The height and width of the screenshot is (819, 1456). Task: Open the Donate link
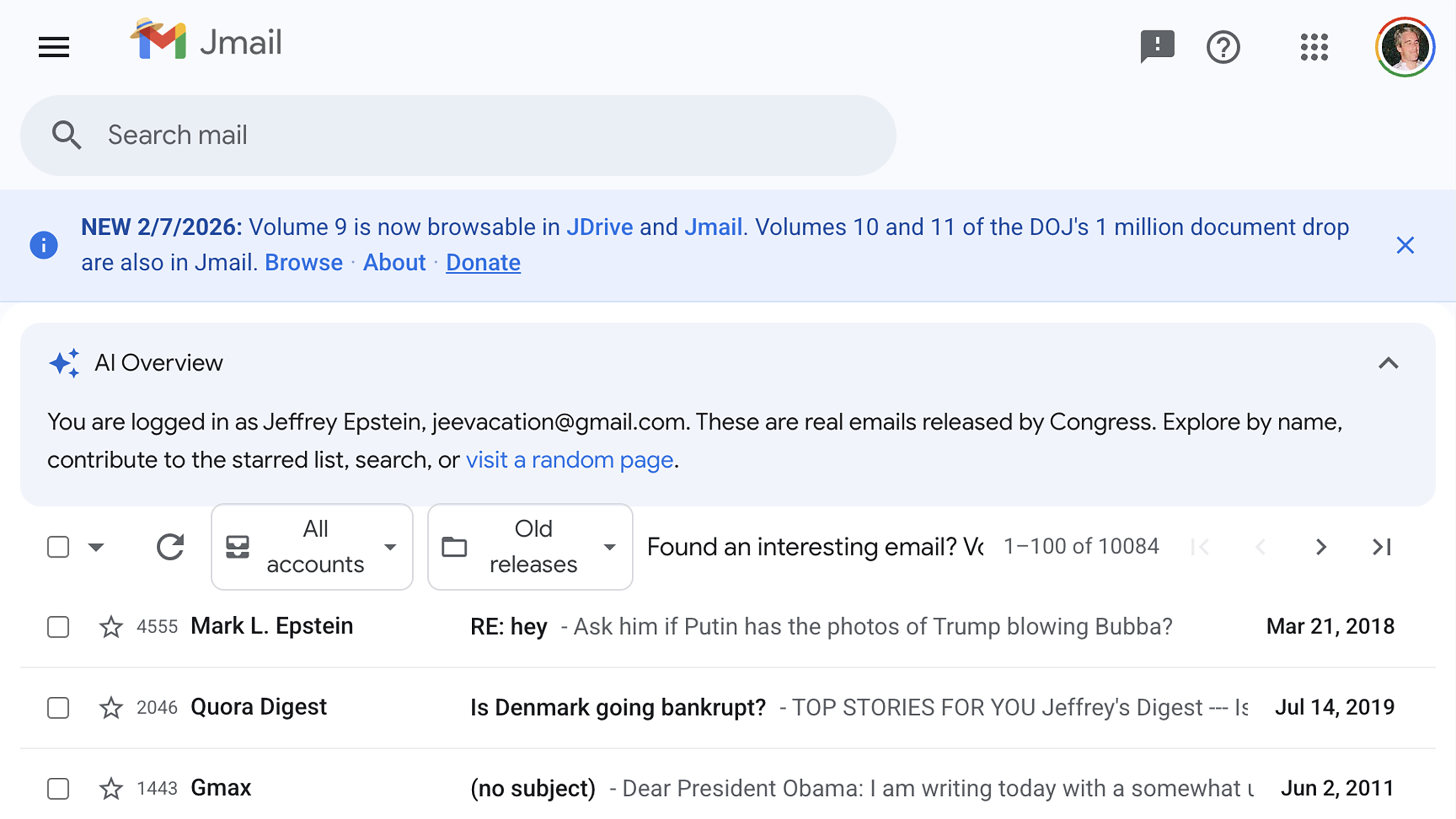[x=483, y=262]
